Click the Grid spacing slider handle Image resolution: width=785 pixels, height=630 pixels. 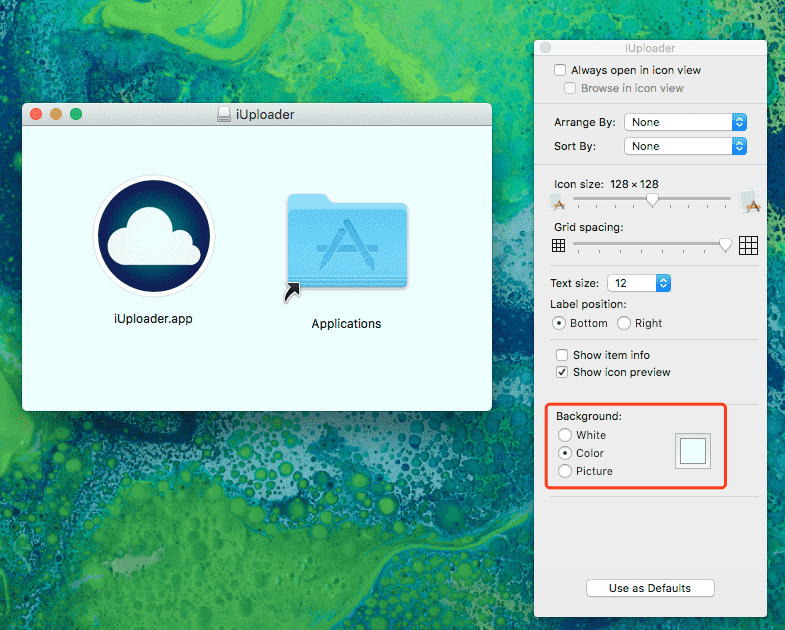click(725, 244)
